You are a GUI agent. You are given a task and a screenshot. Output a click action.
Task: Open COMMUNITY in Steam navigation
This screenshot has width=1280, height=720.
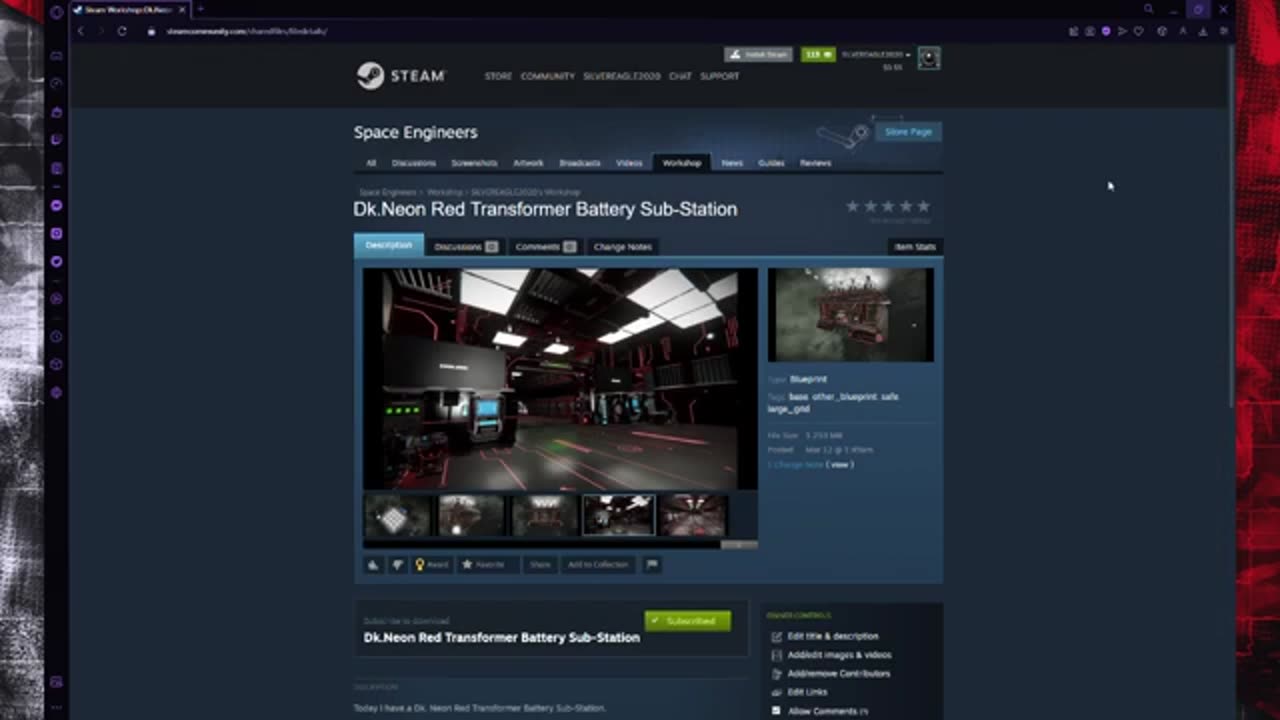click(547, 76)
